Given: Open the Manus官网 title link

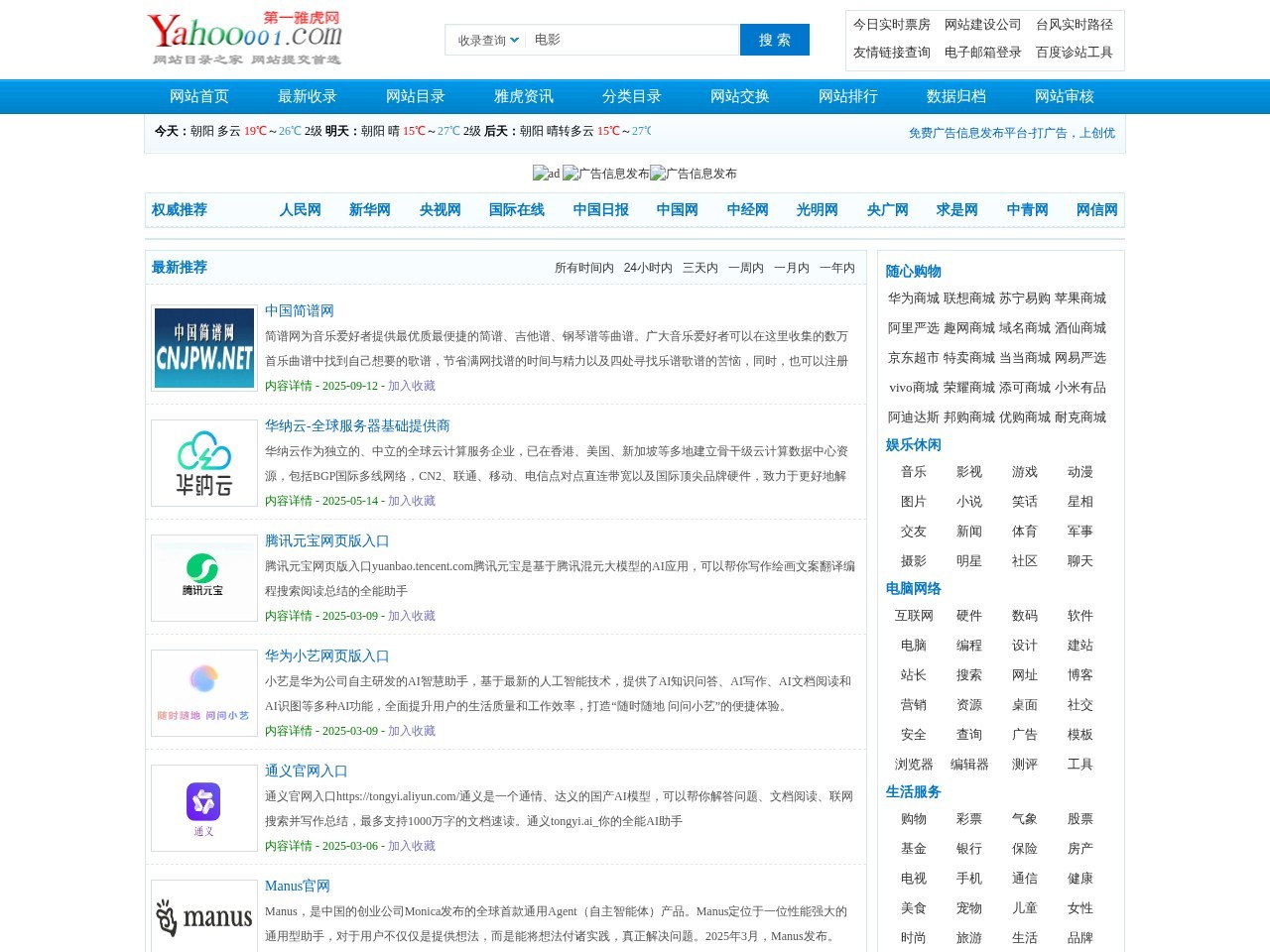Looking at the screenshot, I should (298, 887).
